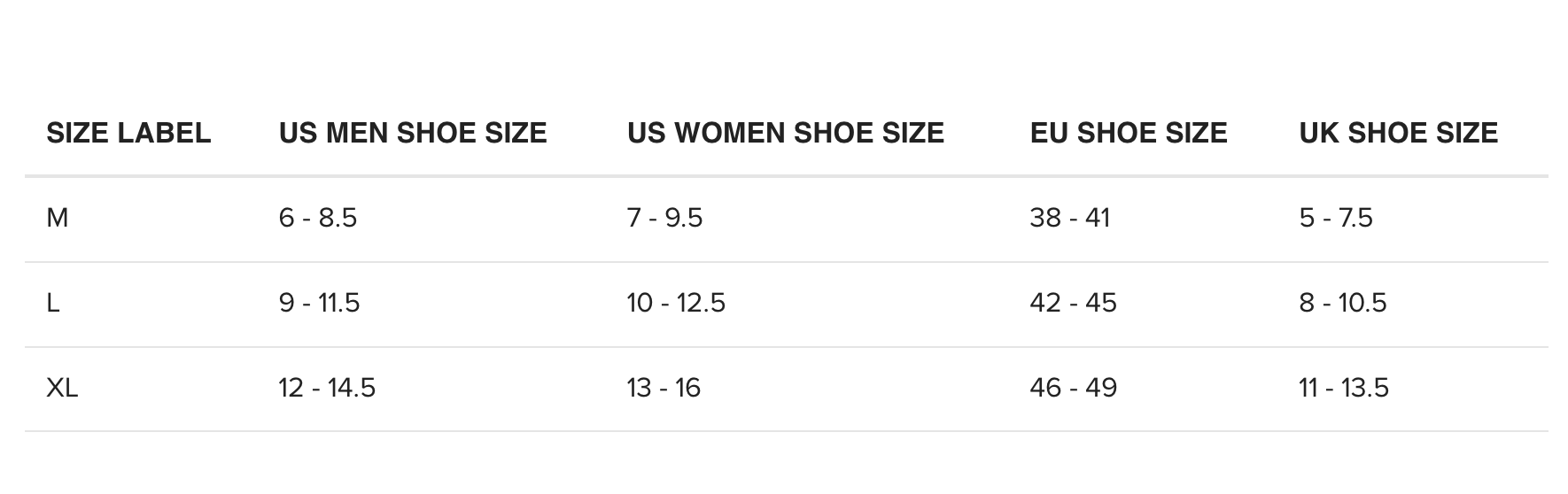Click the US women 13 - 16 cell

pyautogui.click(x=664, y=388)
